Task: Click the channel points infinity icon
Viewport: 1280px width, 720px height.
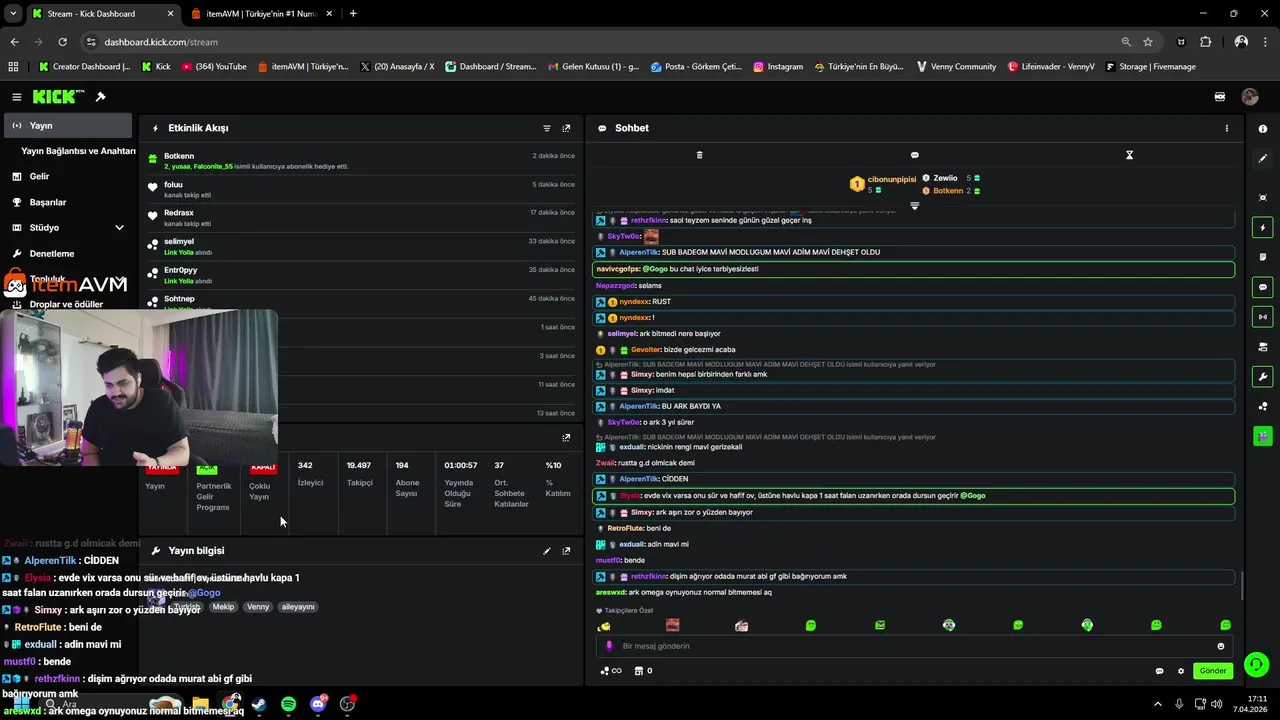Action: 611,671
